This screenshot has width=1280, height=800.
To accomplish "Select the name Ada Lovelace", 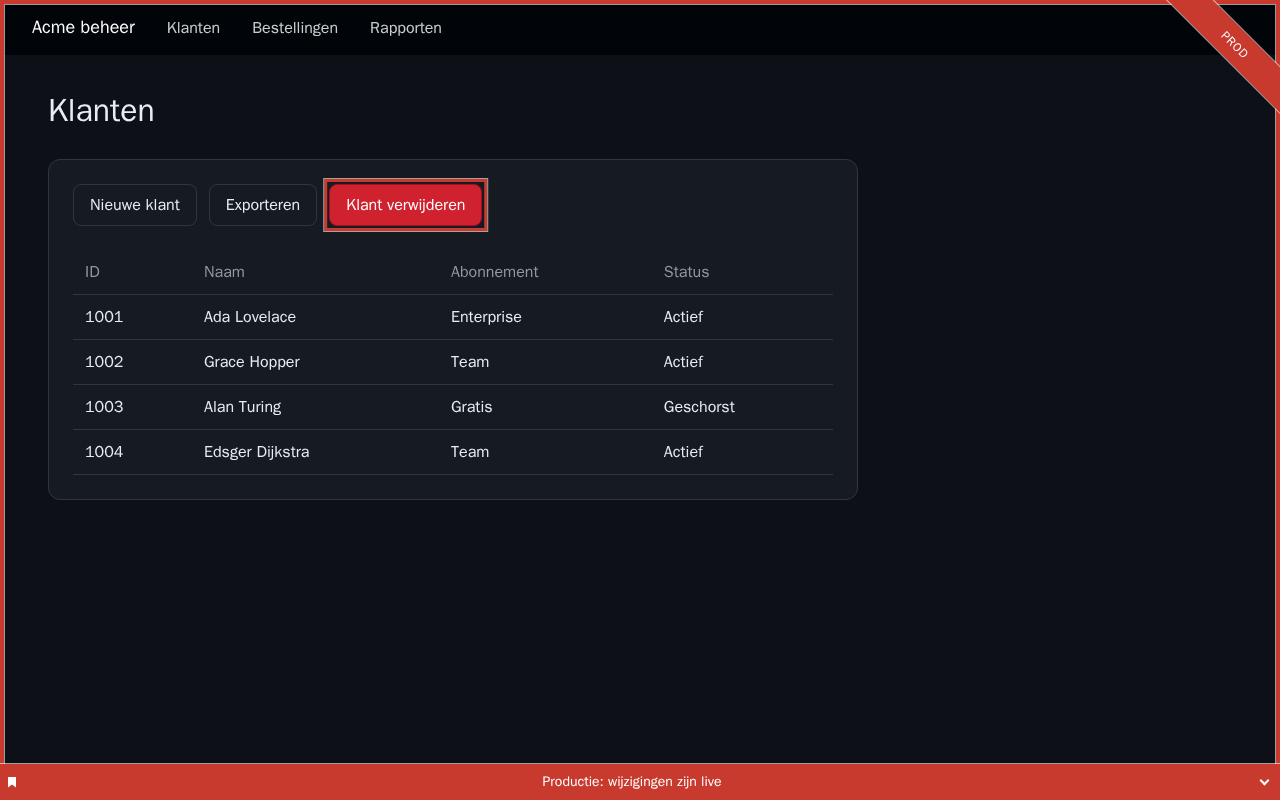I will 250,317.
